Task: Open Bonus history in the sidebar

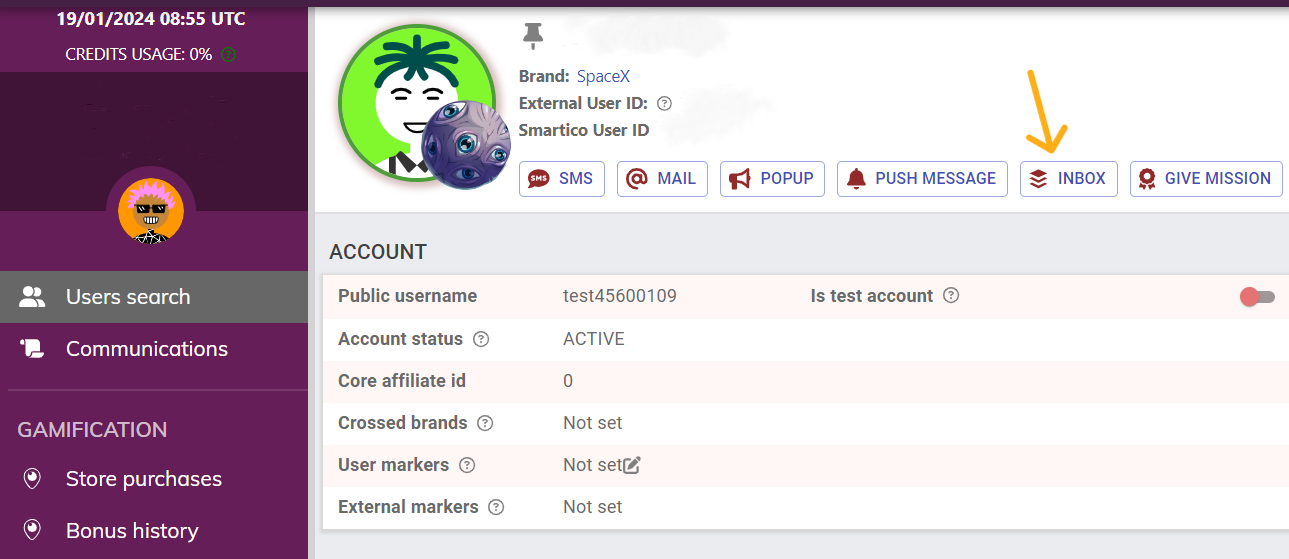Action: click(131, 531)
